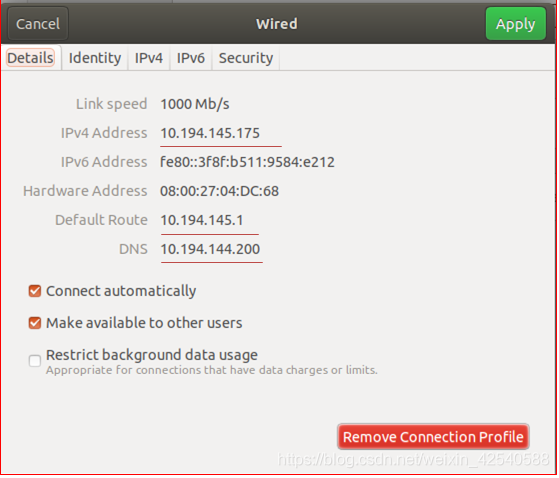Click the Hardware Address label
The width and height of the screenshot is (559, 478).
[x=85, y=191]
